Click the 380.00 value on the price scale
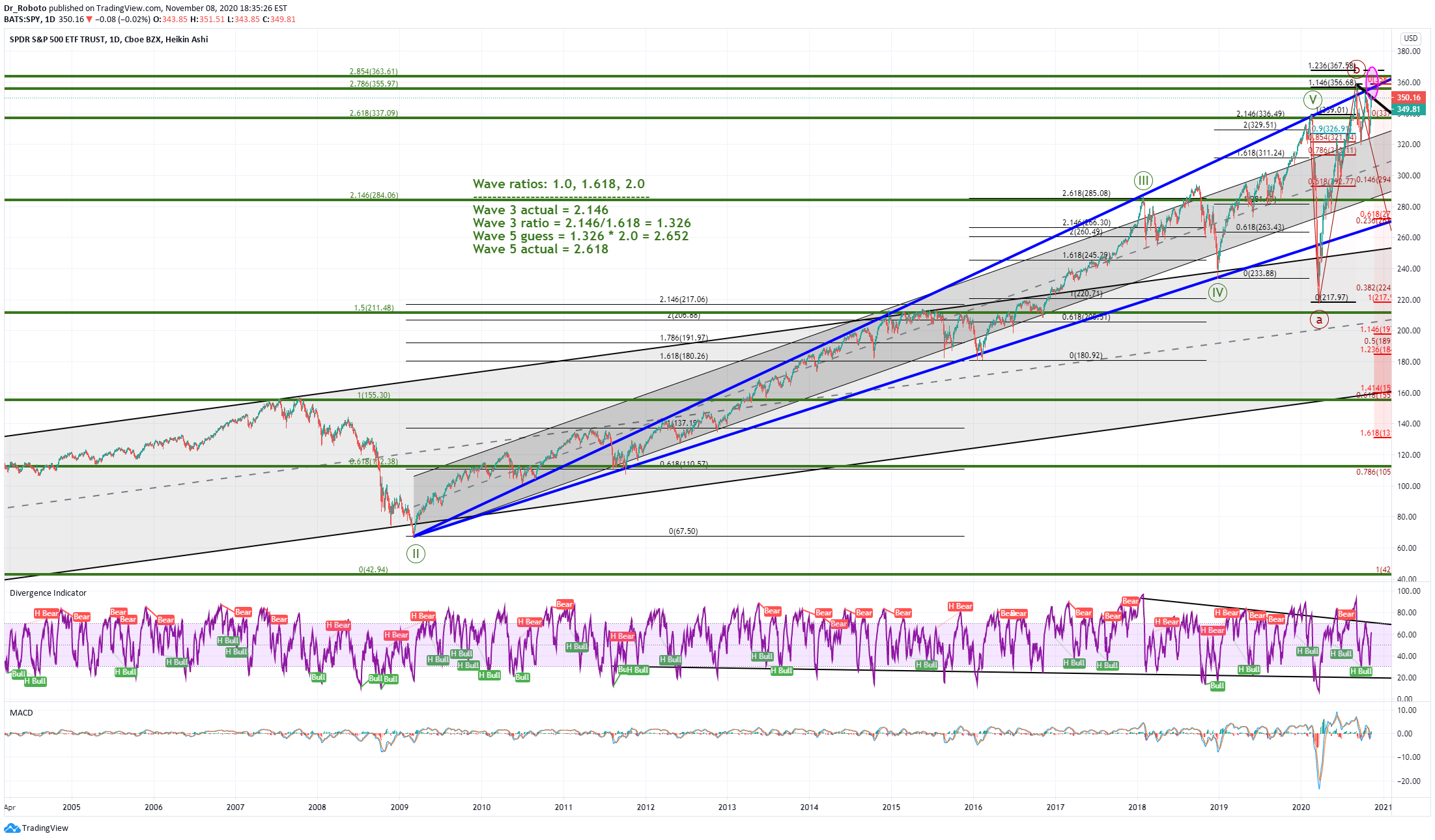1435x840 pixels. coord(1409,51)
